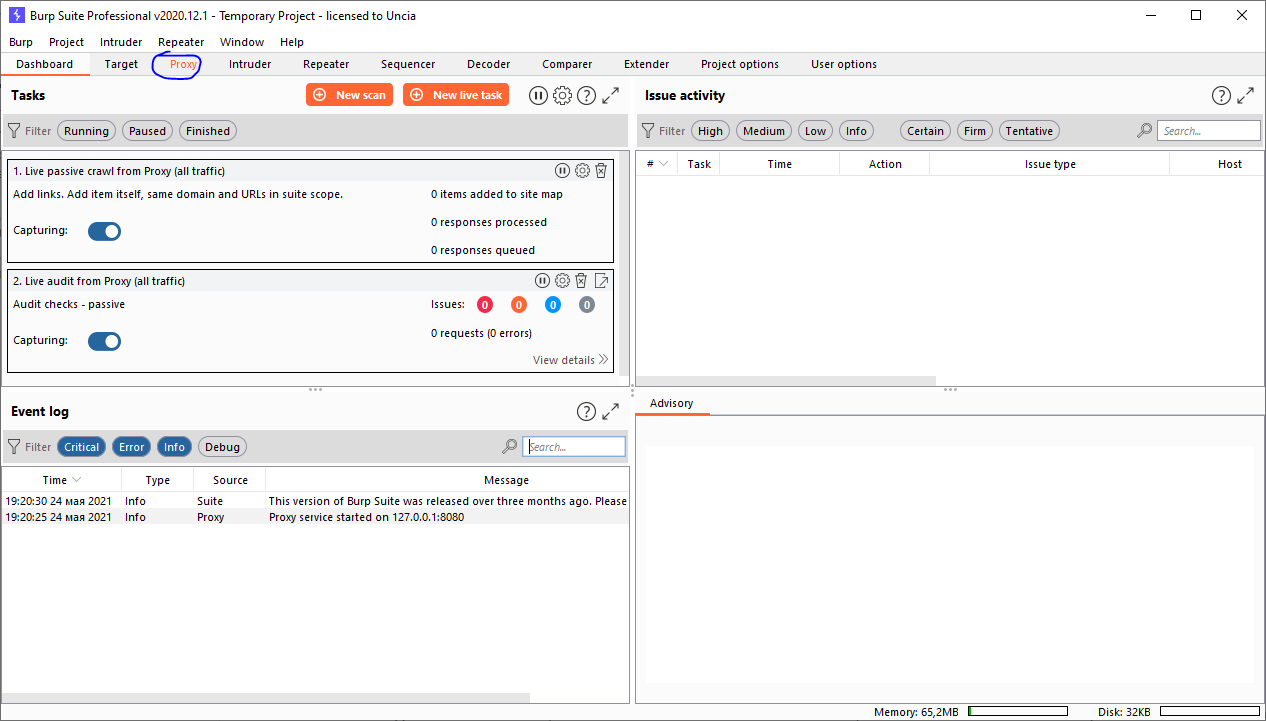This screenshot has width=1266, height=721.
Task: Click the Event log horizontal scrollbar
Action: tap(266, 698)
